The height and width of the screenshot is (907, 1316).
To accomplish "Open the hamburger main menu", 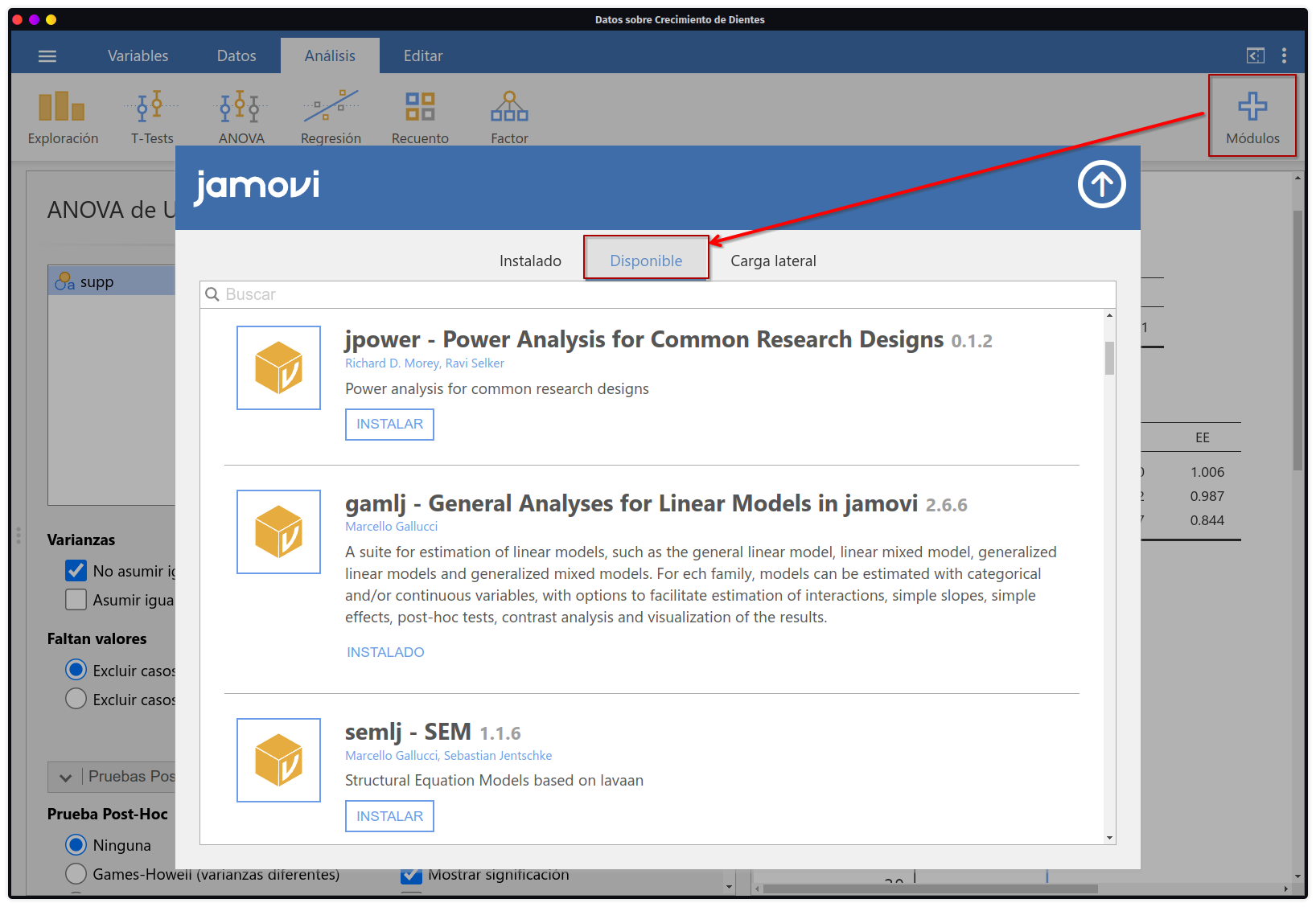I will click(47, 56).
